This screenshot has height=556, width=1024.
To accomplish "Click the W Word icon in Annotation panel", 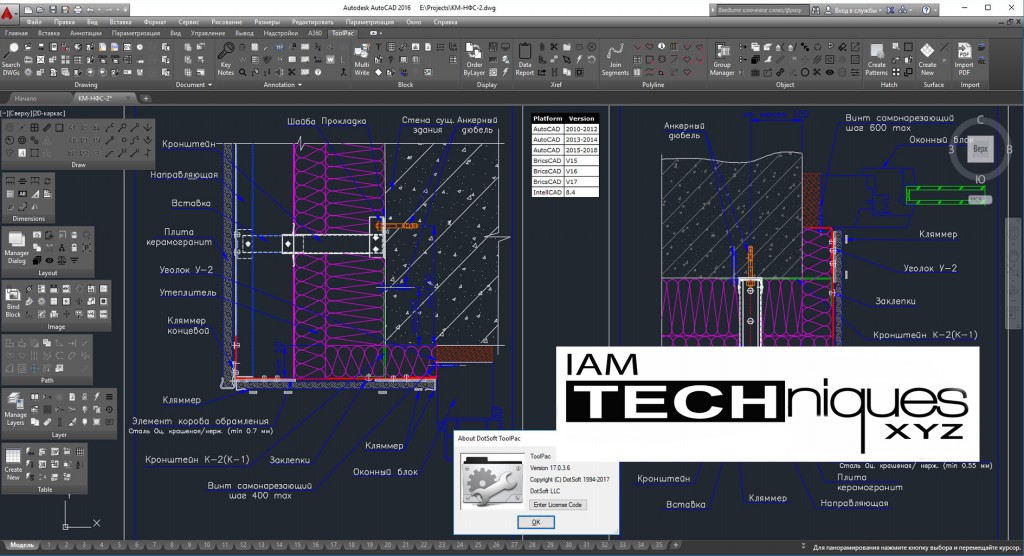I will pos(330,60).
